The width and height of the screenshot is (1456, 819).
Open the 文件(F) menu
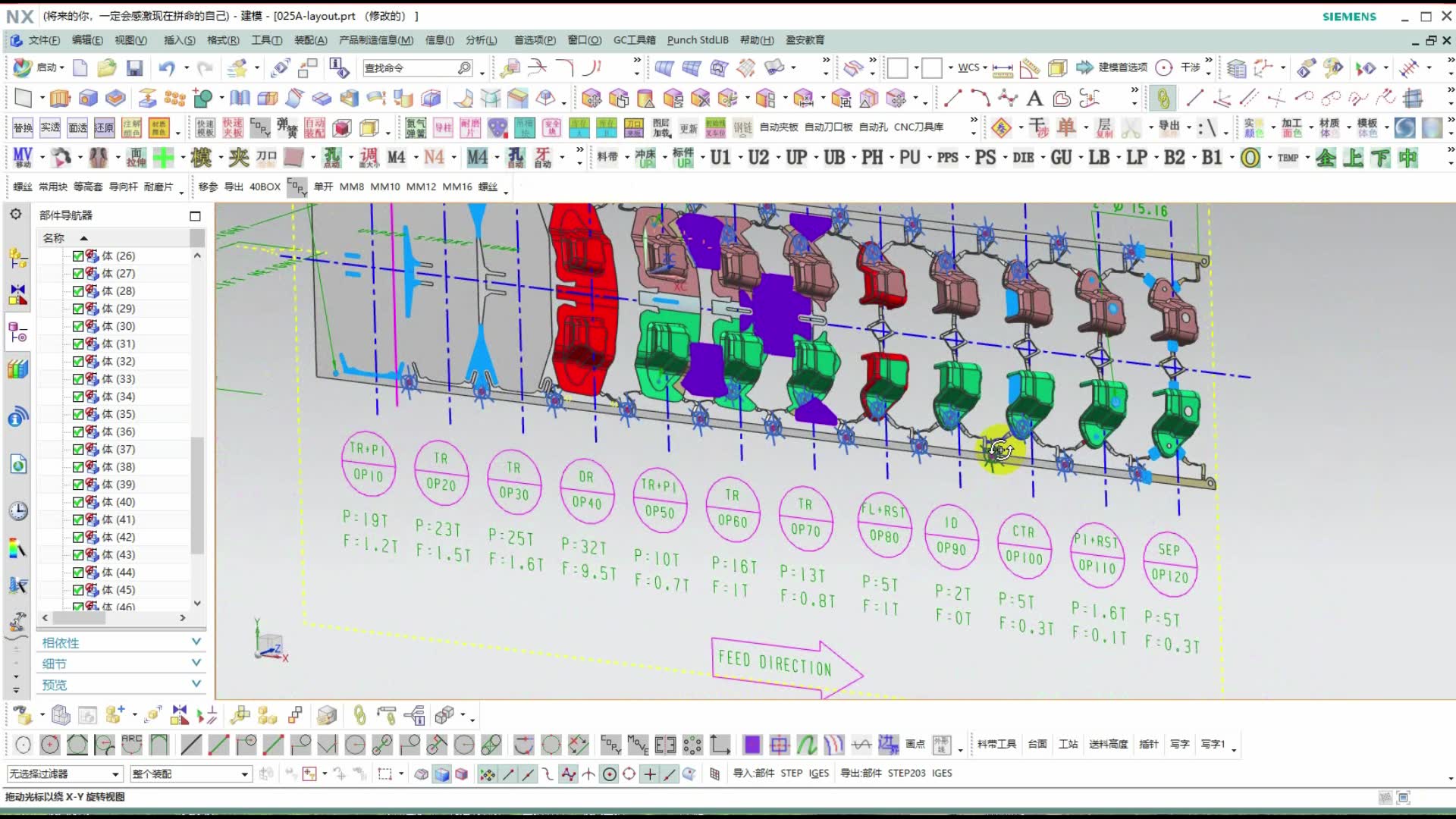(44, 40)
